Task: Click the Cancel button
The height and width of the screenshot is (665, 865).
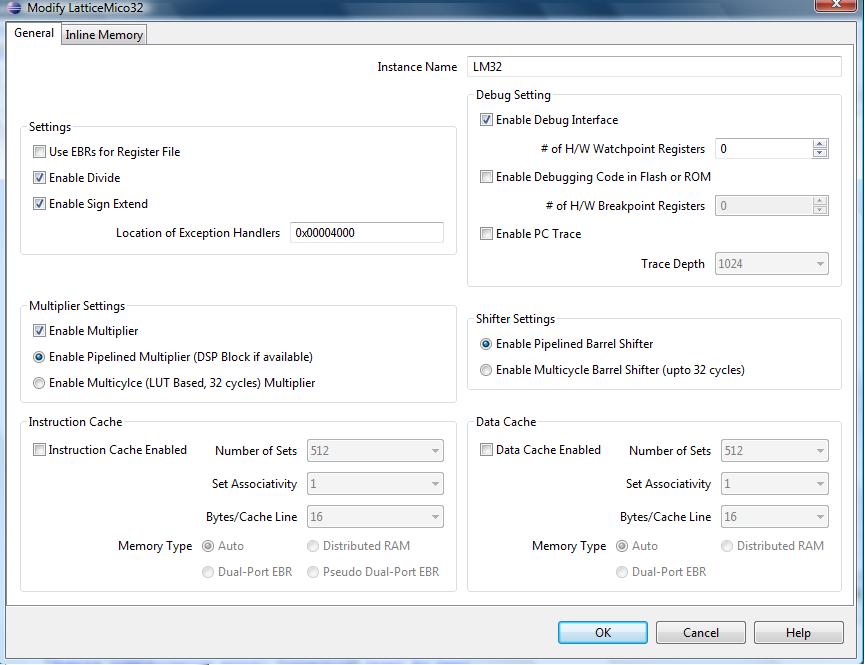Action: [701, 632]
